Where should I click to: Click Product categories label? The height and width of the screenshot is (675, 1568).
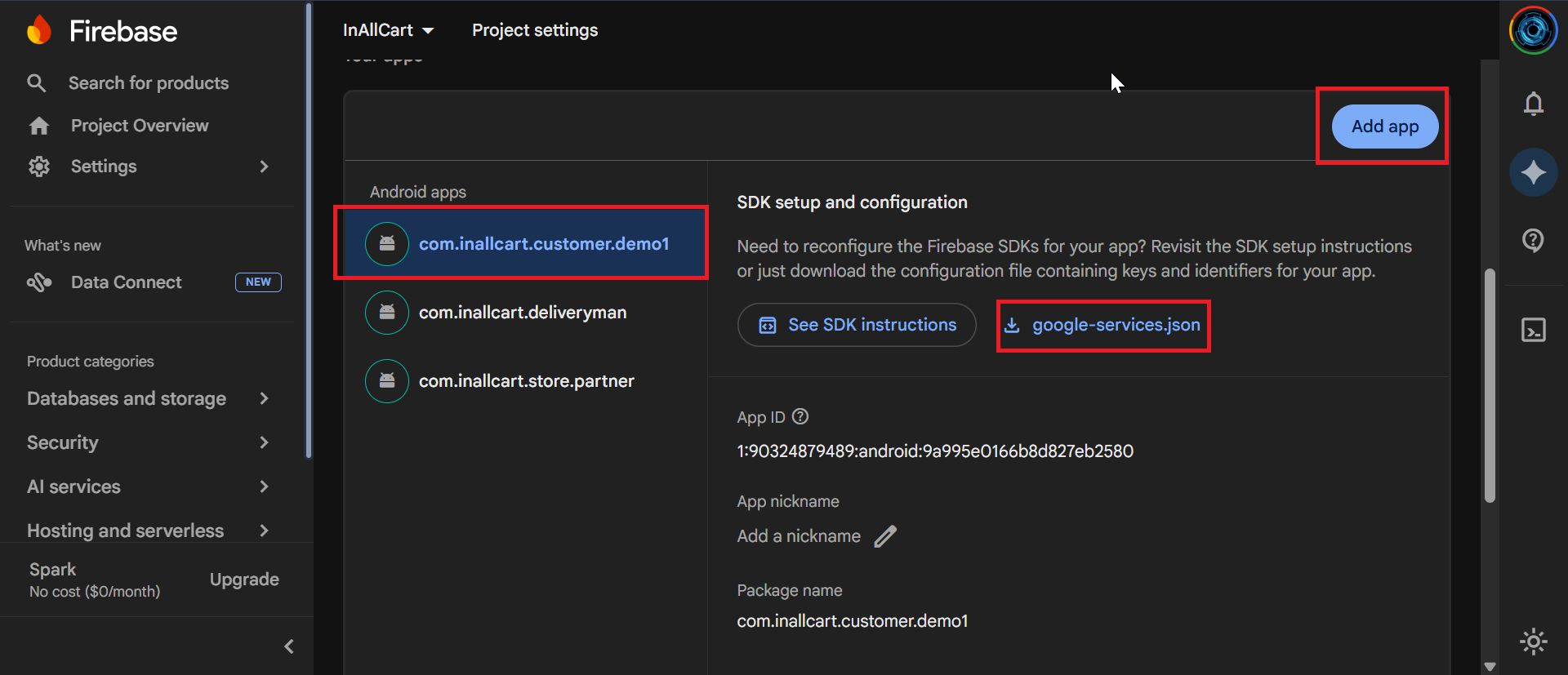(90, 362)
